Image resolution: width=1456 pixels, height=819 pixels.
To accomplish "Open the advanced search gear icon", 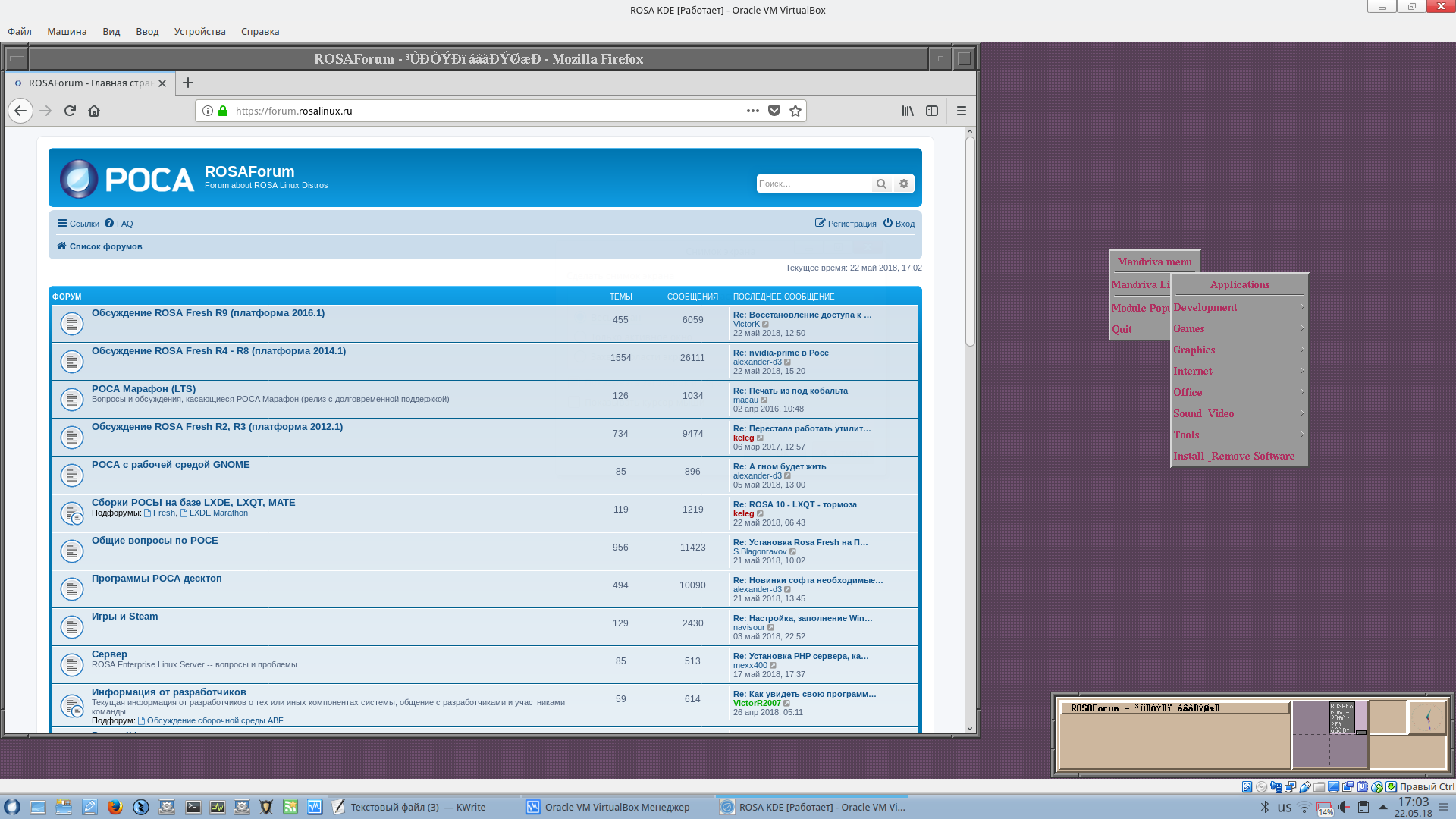I will point(903,184).
